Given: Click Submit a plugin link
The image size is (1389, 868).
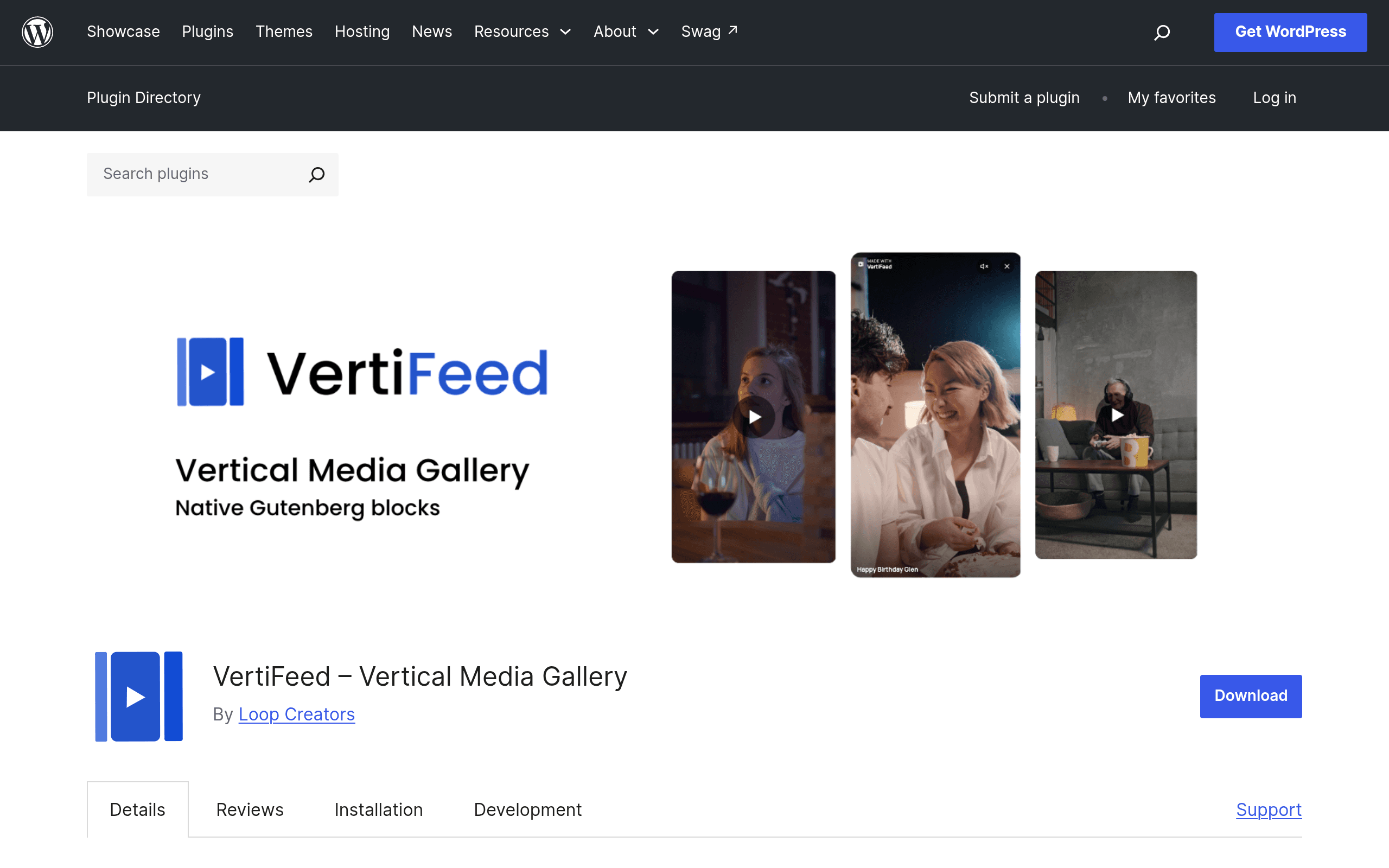Looking at the screenshot, I should (1024, 98).
